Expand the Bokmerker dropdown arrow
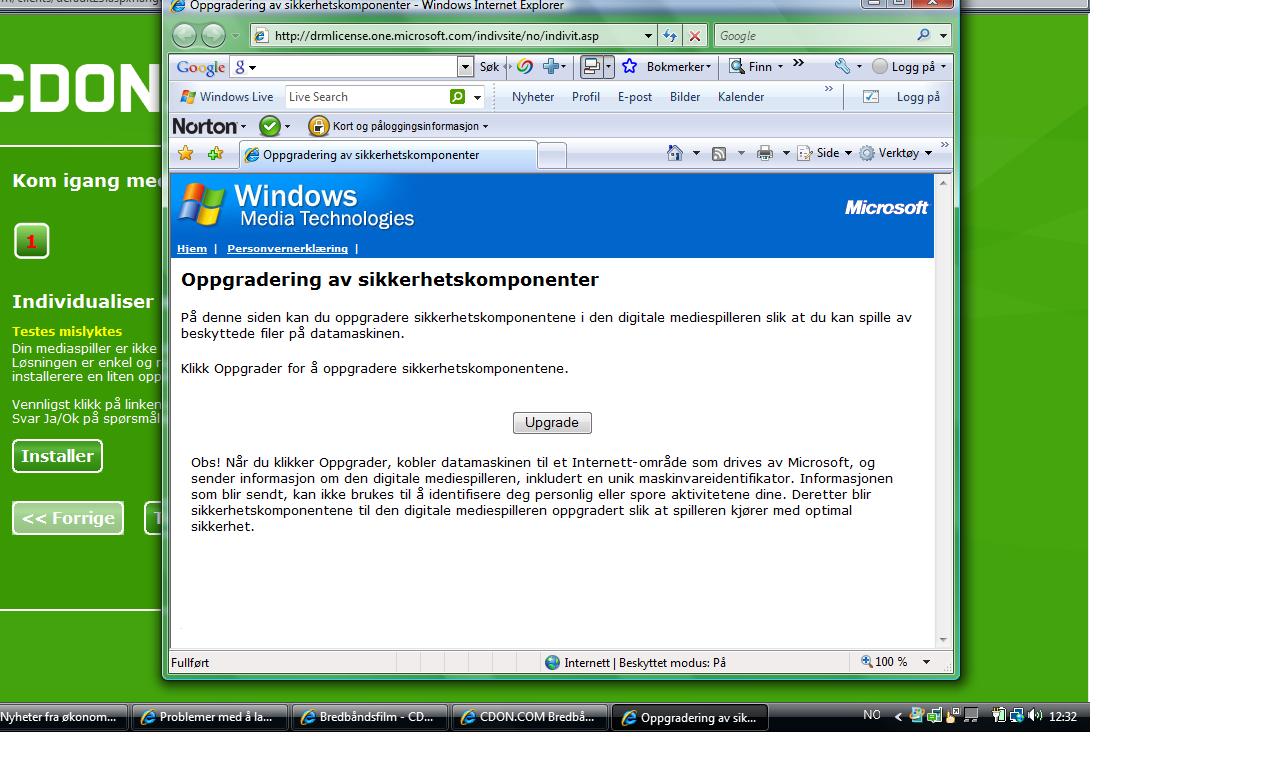The width and height of the screenshot is (1280, 768). click(709, 67)
